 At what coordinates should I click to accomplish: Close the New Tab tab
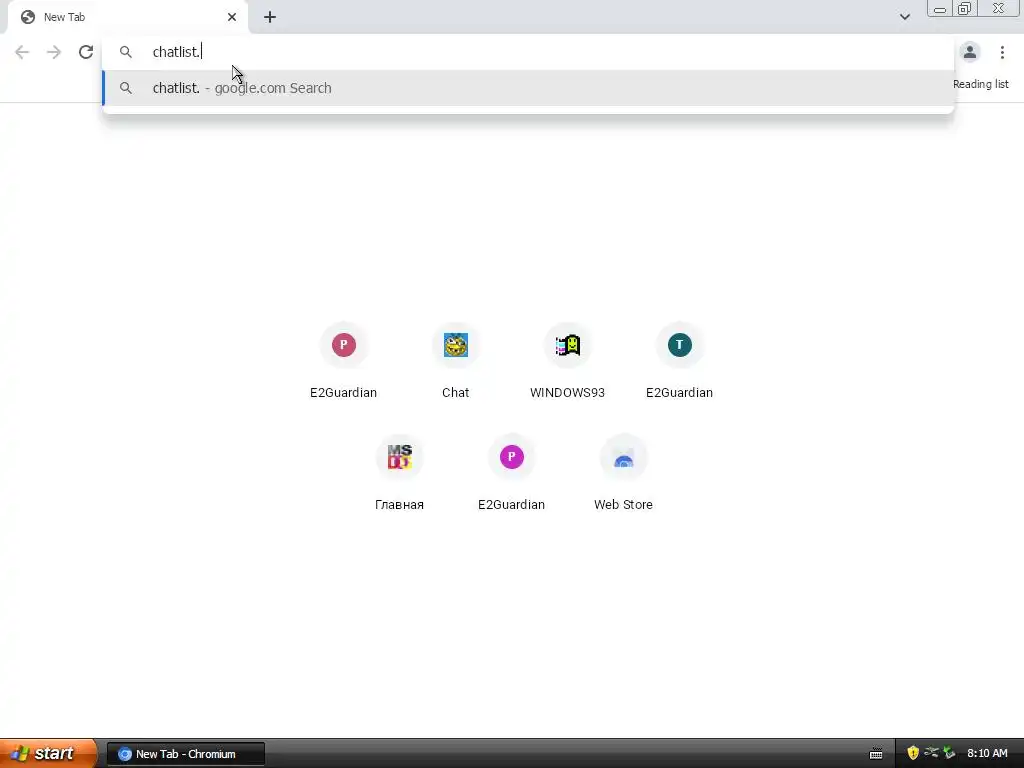coord(232,17)
